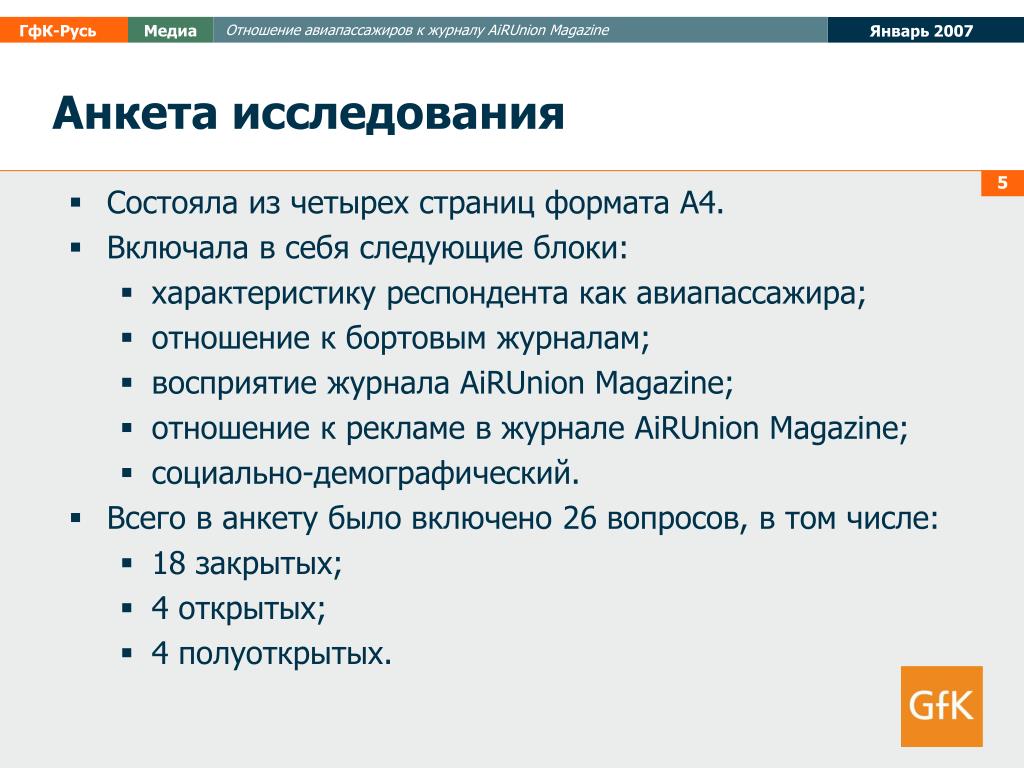Click the bullet отношение к рекламе в журнале
The image size is (1024, 768).
(530, 429)
